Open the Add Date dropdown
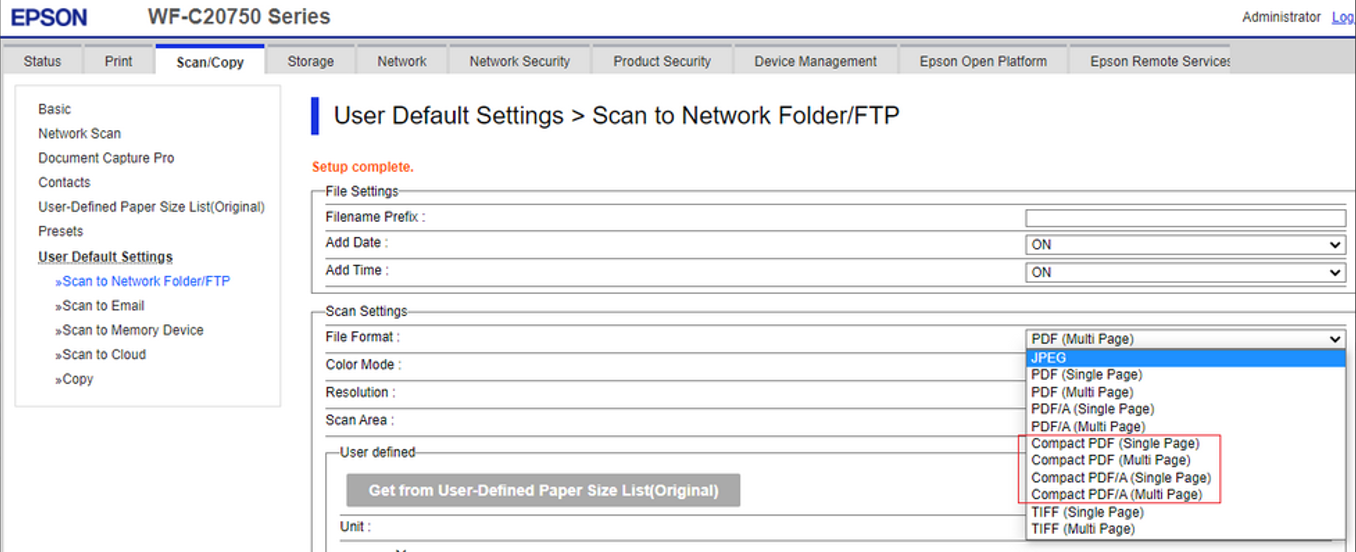The image size is (1356, 552). (x=1185, y=245)
